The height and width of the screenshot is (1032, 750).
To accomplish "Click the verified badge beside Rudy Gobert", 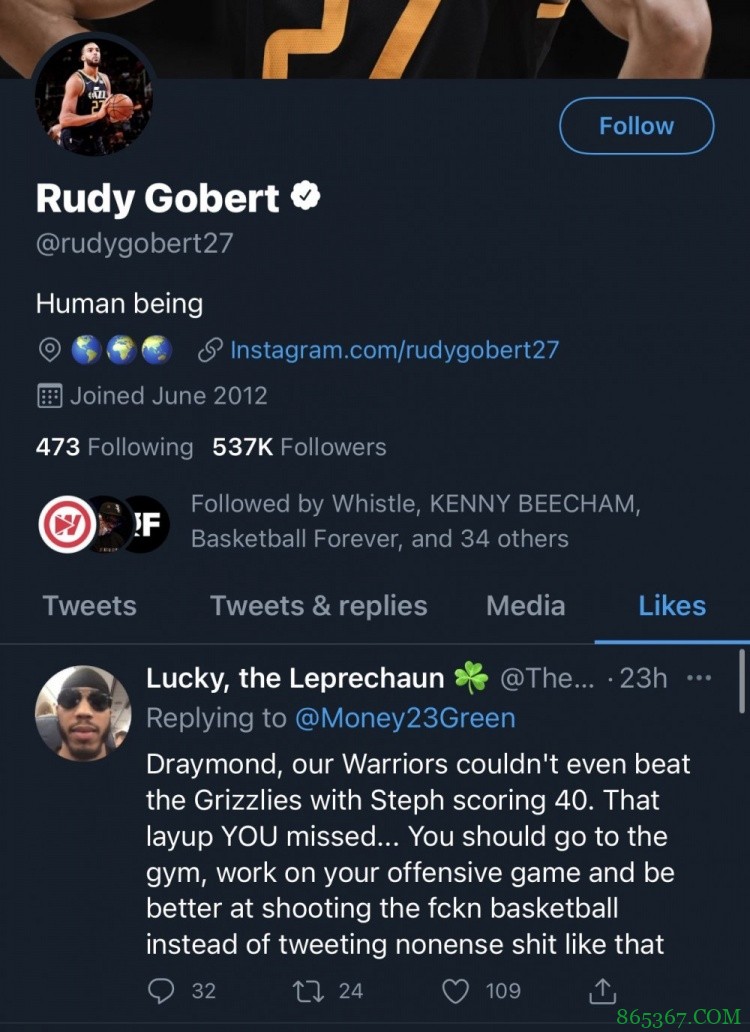I will 305,197.
